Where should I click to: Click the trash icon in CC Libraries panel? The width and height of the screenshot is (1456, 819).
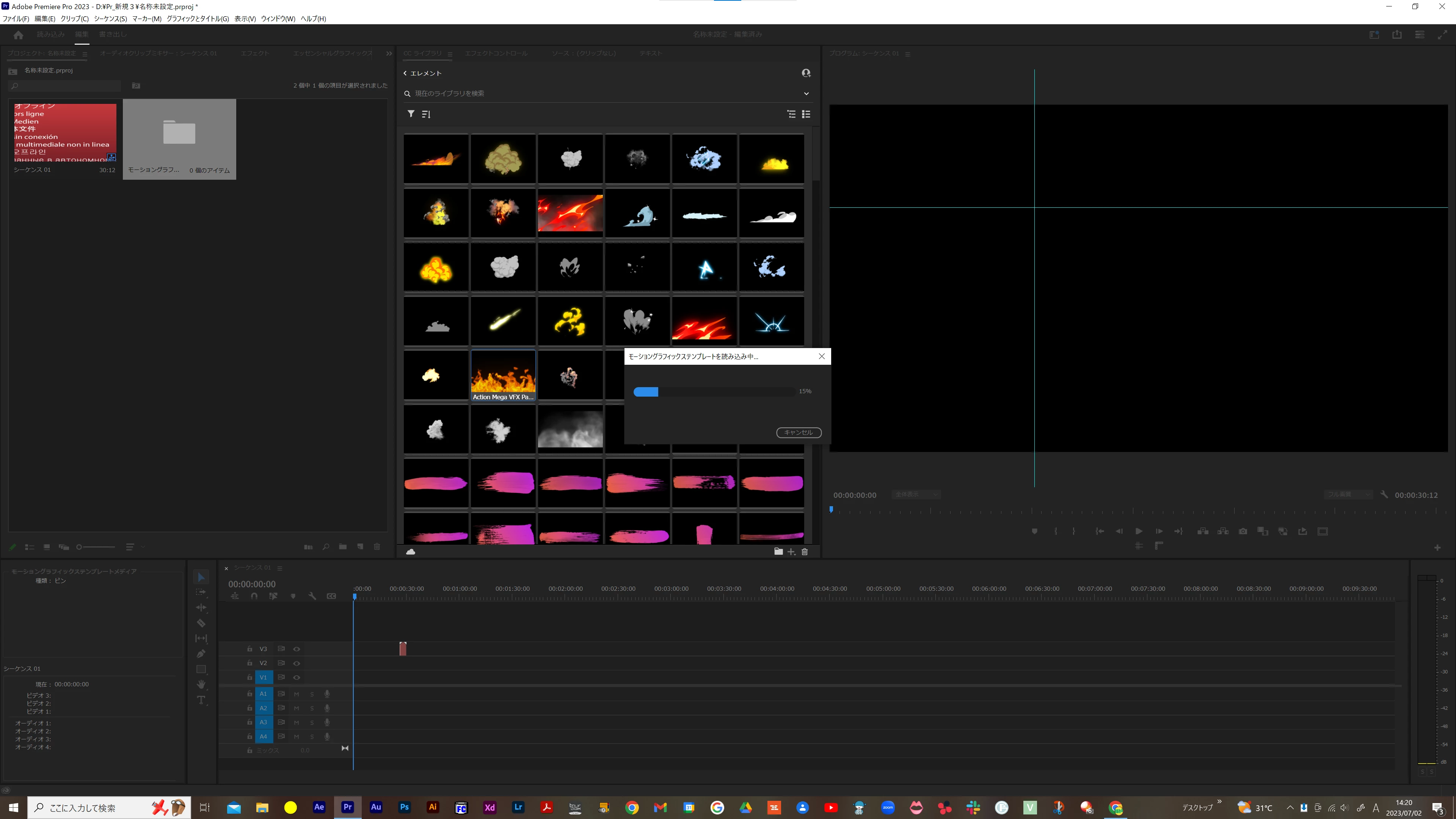click(x=805, y=552)
